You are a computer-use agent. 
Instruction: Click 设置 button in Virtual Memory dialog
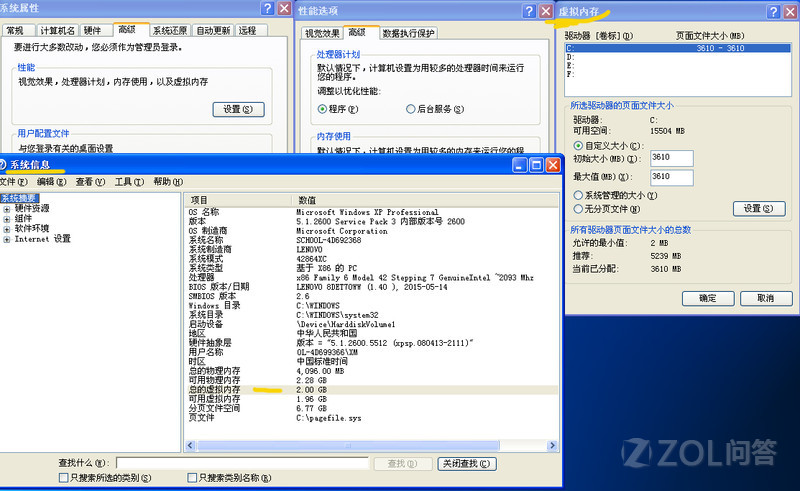tap(759, 208)
